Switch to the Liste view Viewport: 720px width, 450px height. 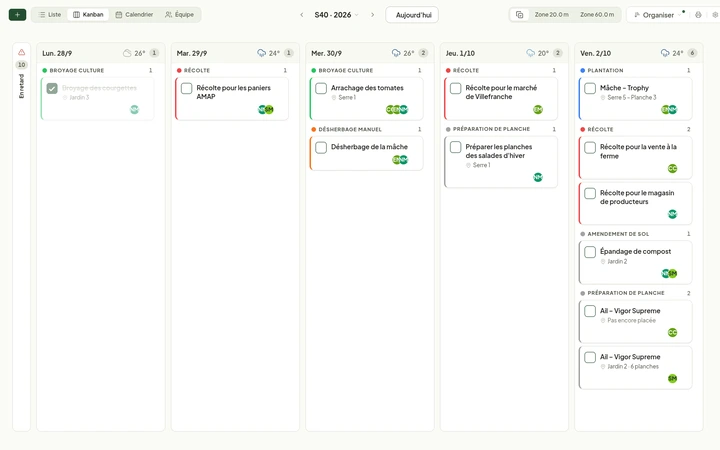(50, 15)
